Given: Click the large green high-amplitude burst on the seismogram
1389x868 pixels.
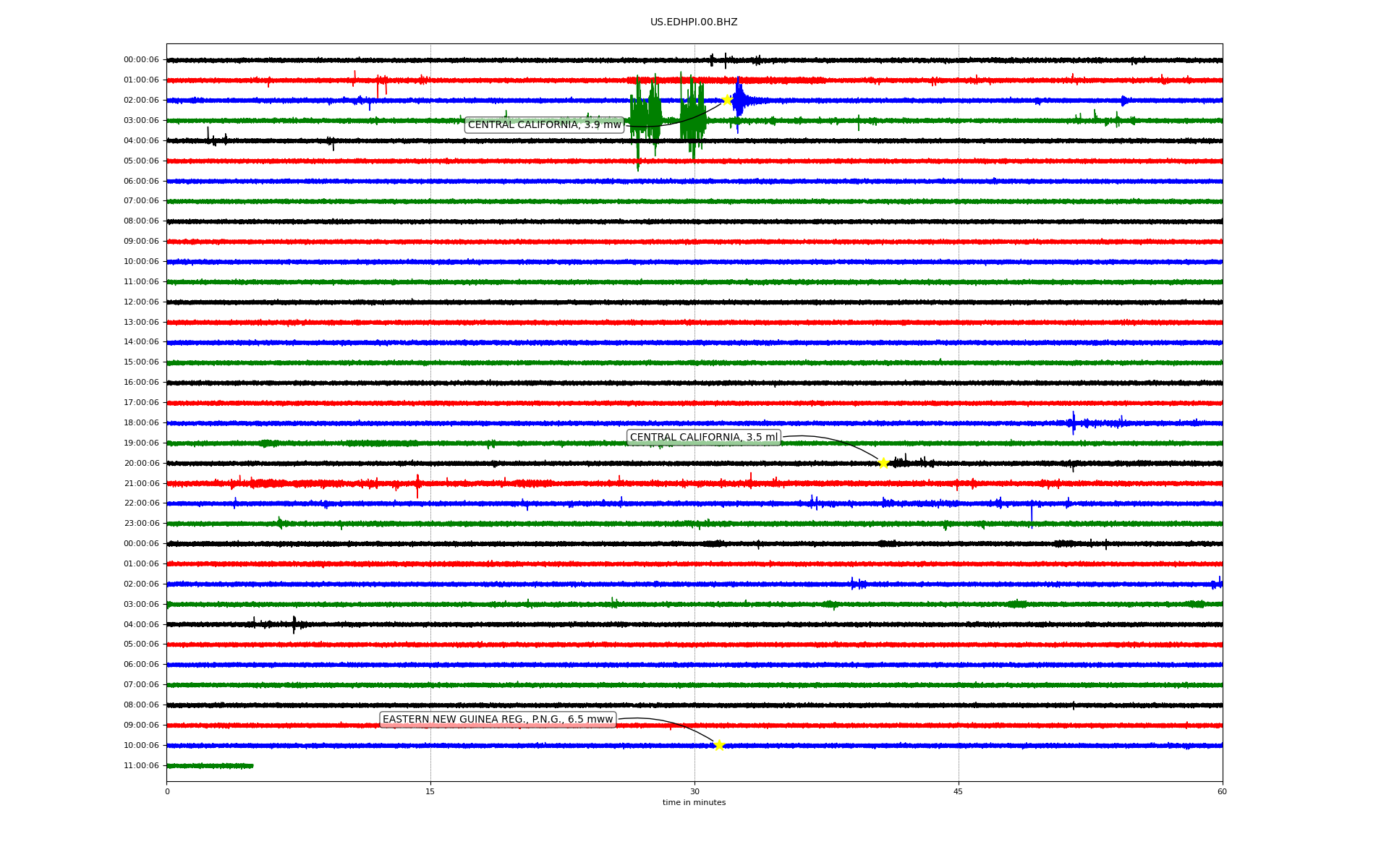Looking at the screenshot, I should tap(645, 116).
